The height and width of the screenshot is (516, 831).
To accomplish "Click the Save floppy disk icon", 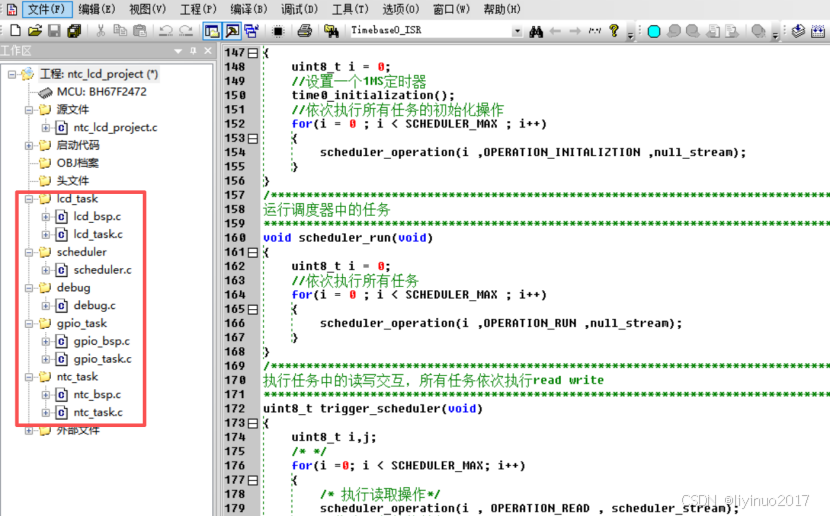I will [54, 31].
